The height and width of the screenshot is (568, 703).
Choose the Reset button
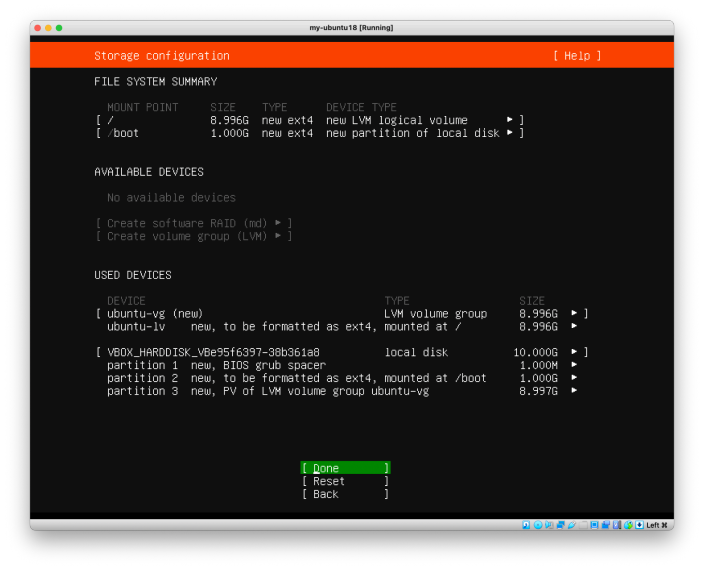pos(345,481)
